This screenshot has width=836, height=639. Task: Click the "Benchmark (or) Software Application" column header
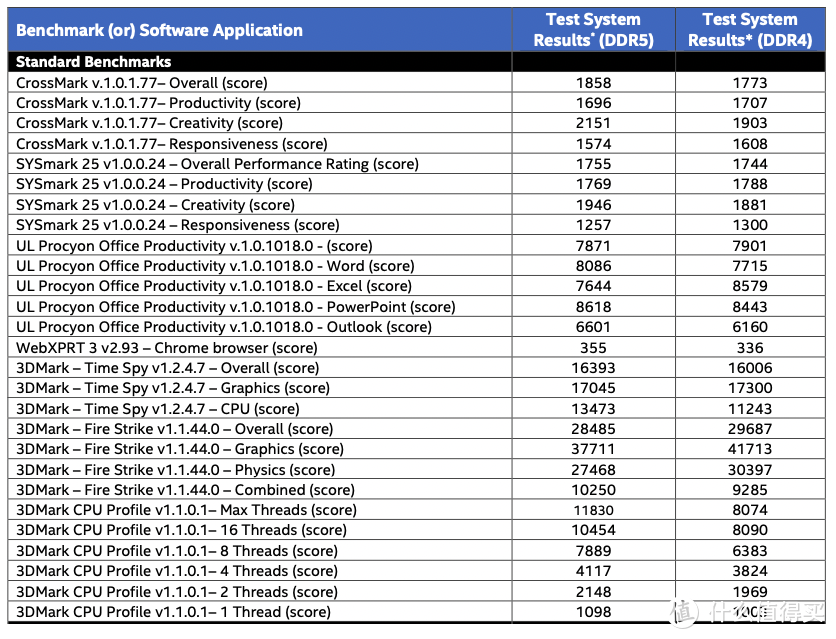click(159, 30)
